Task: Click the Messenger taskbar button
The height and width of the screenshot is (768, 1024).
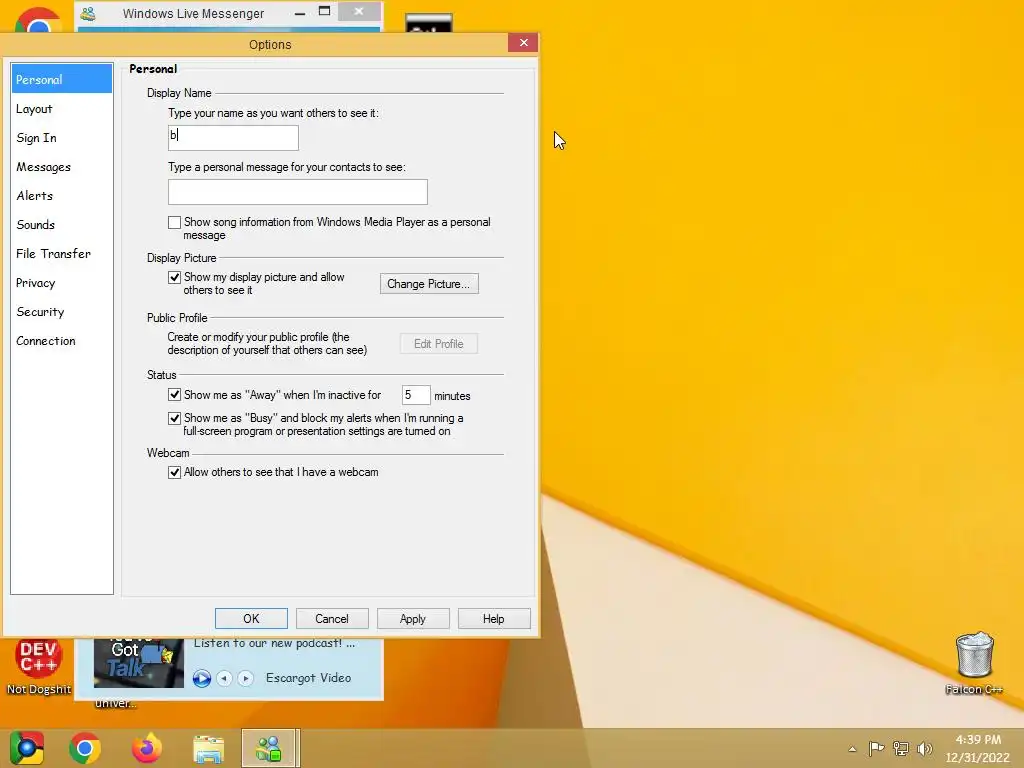Action: [270, 748]
